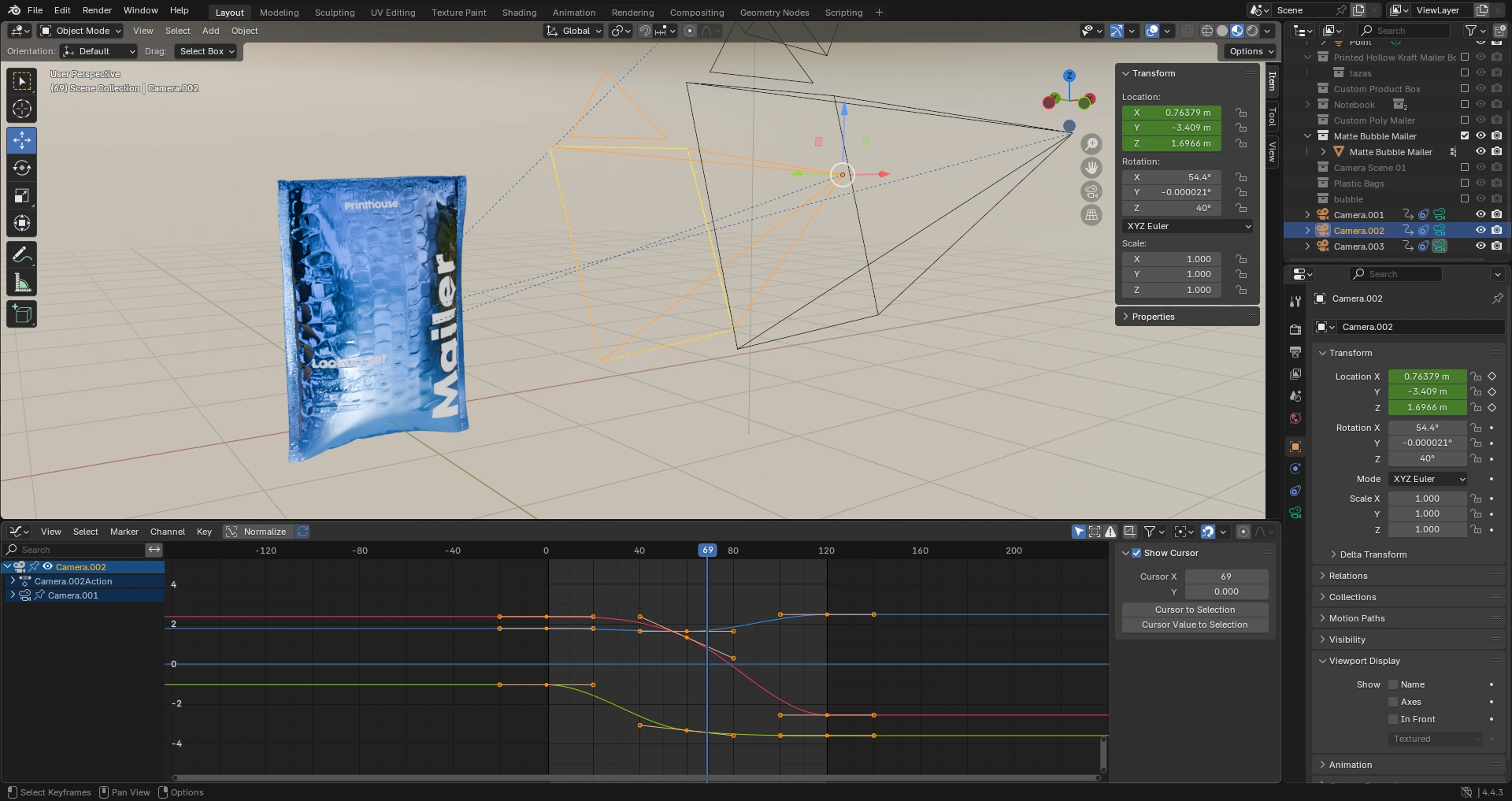Open the Object Mode dropdown
This screenshot has height=801, width=1512.
pyautogui.click(x=81, y=31)
